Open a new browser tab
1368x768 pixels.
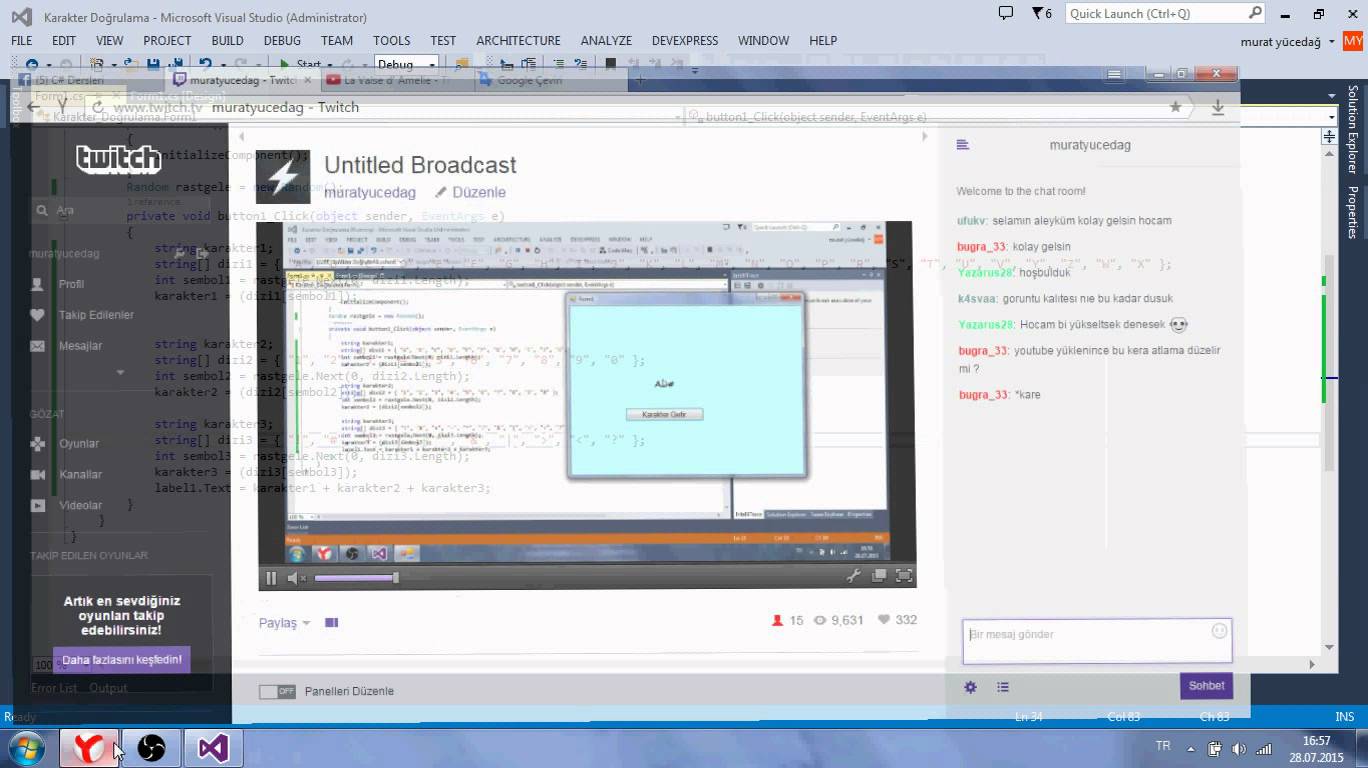click(641, 80)
